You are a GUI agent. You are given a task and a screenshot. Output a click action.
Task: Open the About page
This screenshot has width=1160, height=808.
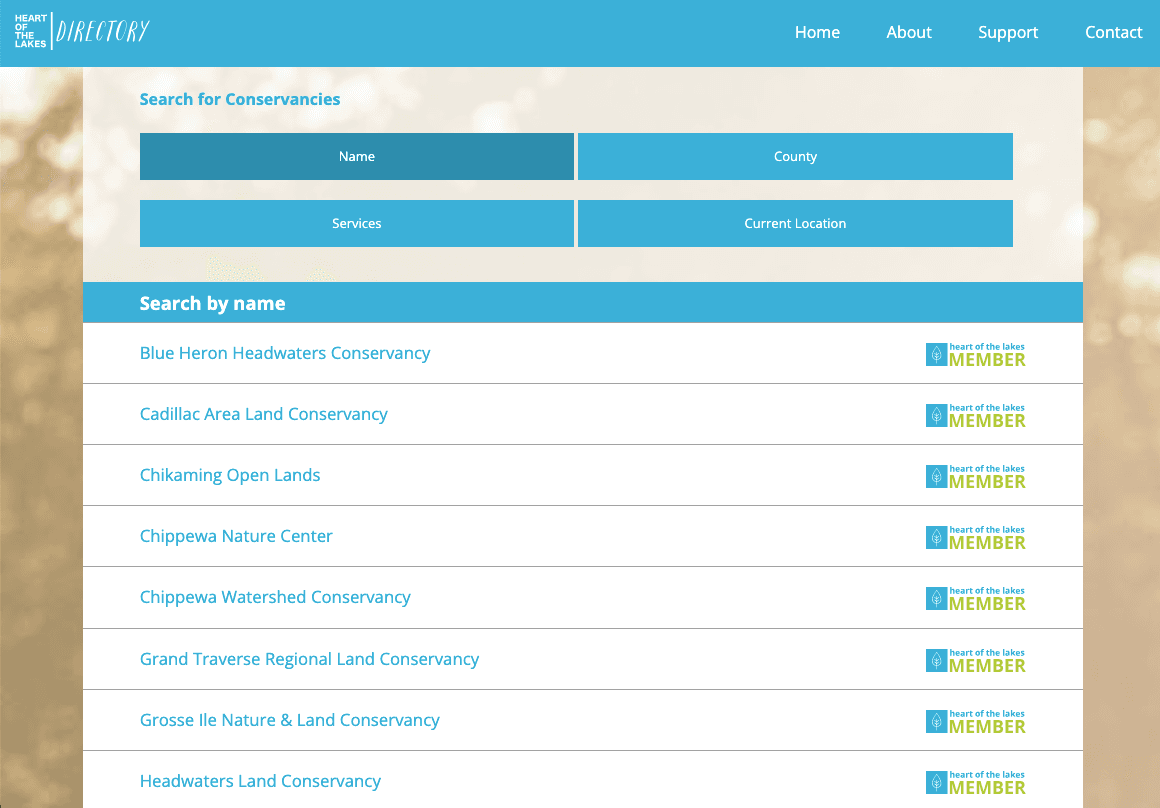[908, 32]
